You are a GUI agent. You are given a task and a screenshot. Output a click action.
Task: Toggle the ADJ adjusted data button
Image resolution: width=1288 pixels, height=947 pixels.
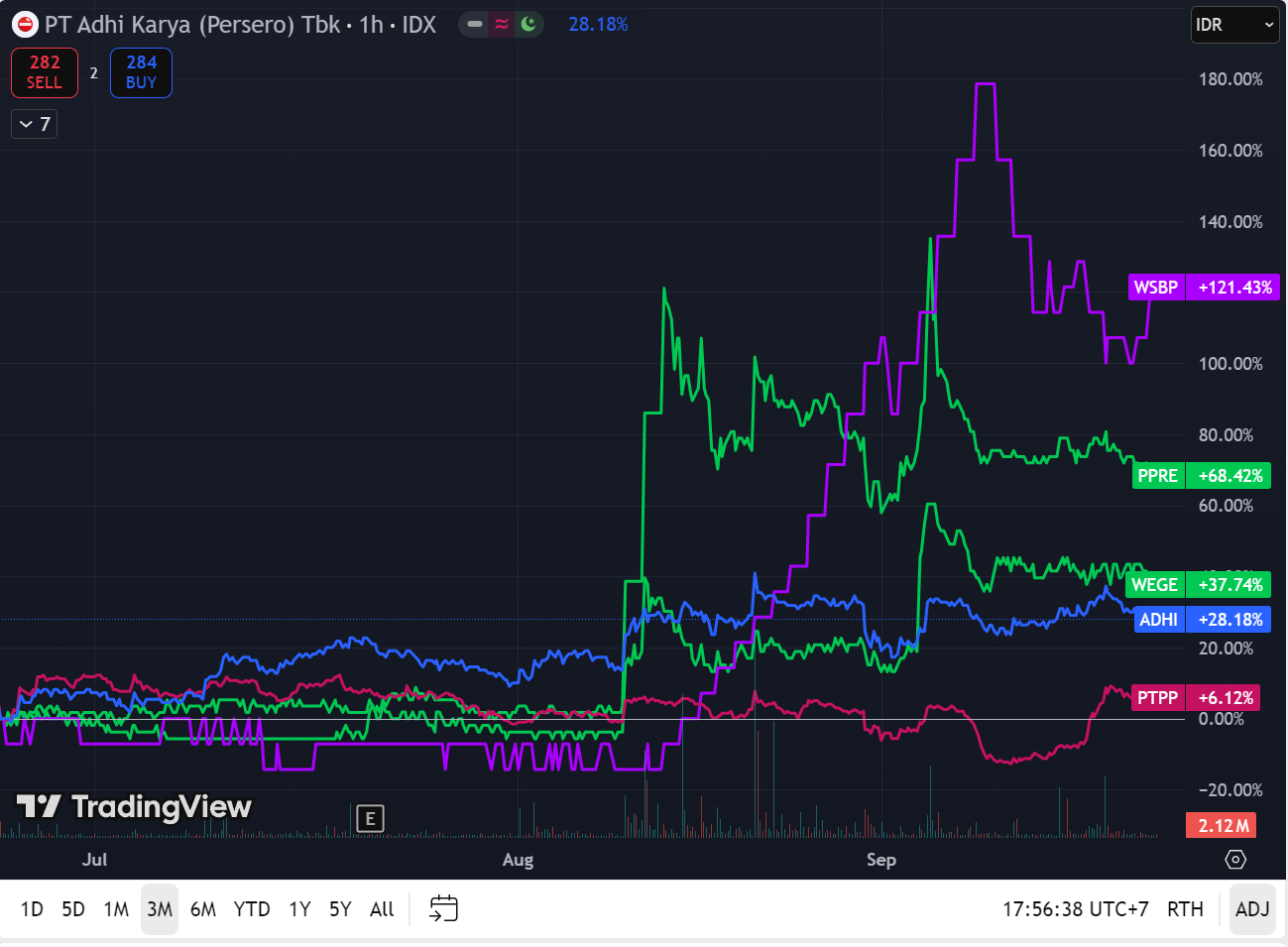tap(1252, 909)
